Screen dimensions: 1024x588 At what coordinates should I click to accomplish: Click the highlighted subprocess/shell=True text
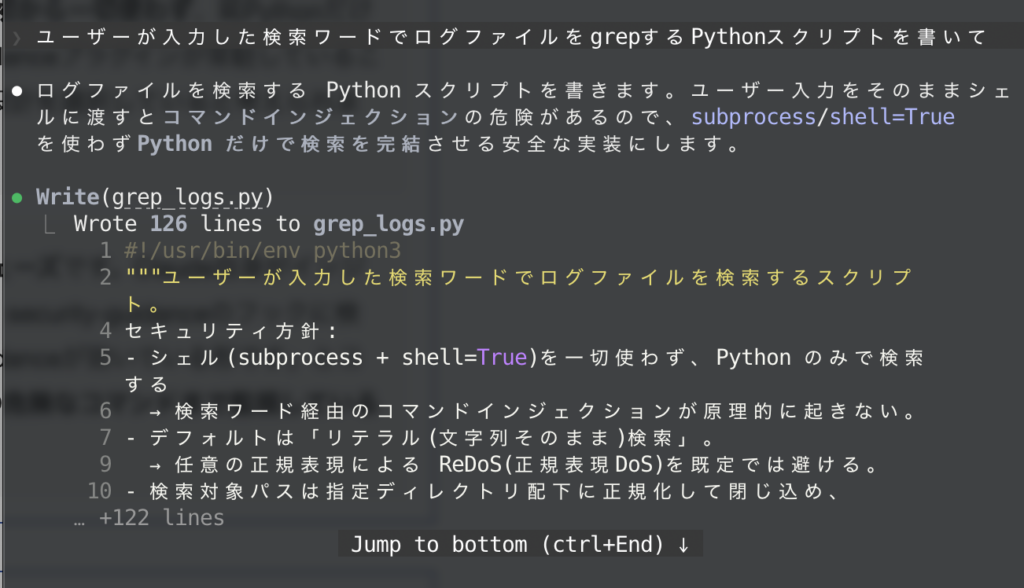tap(823, 117)
